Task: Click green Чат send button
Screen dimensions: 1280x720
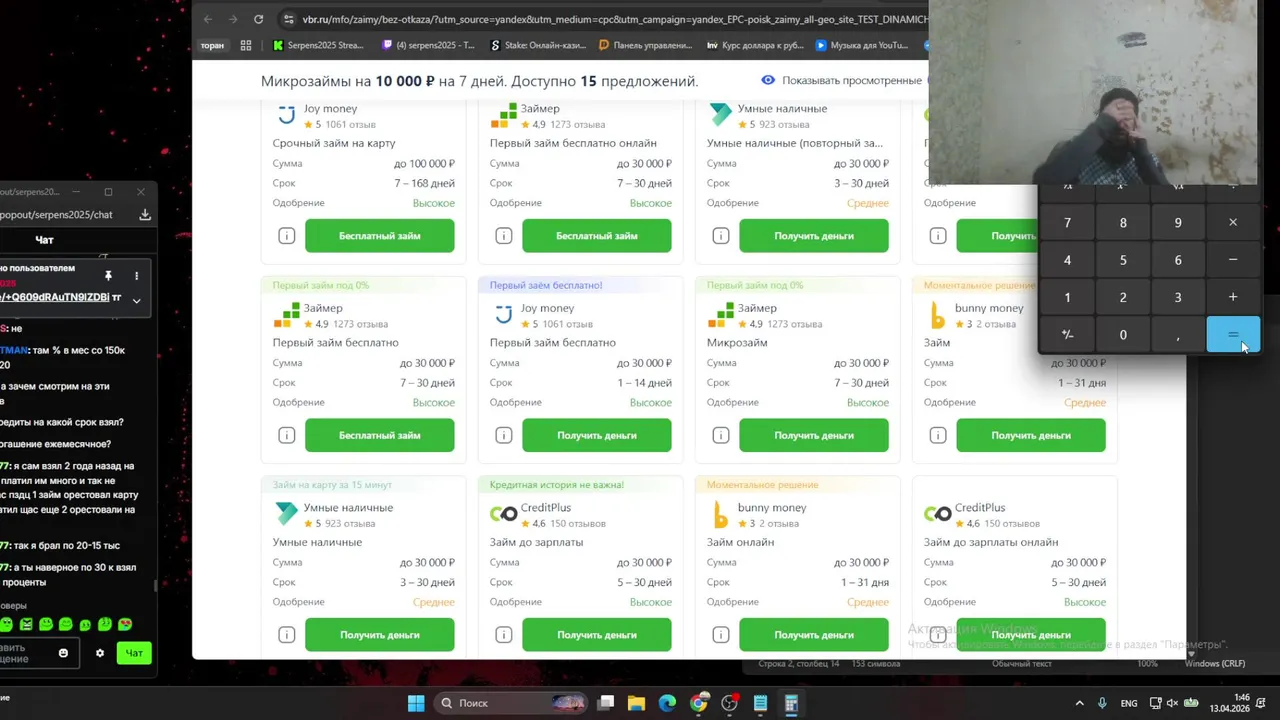Action: tap(134, 653)
